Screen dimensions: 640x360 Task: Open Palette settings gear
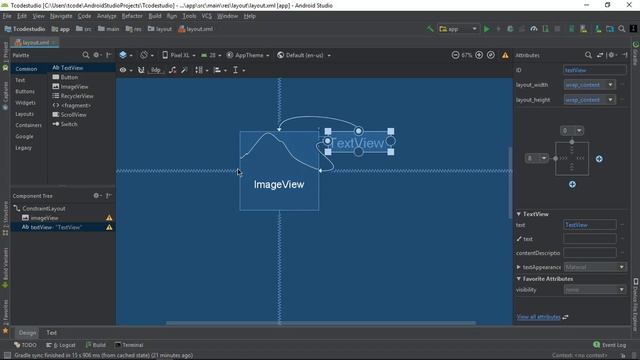pyautogui.click(x=96, y=55)
